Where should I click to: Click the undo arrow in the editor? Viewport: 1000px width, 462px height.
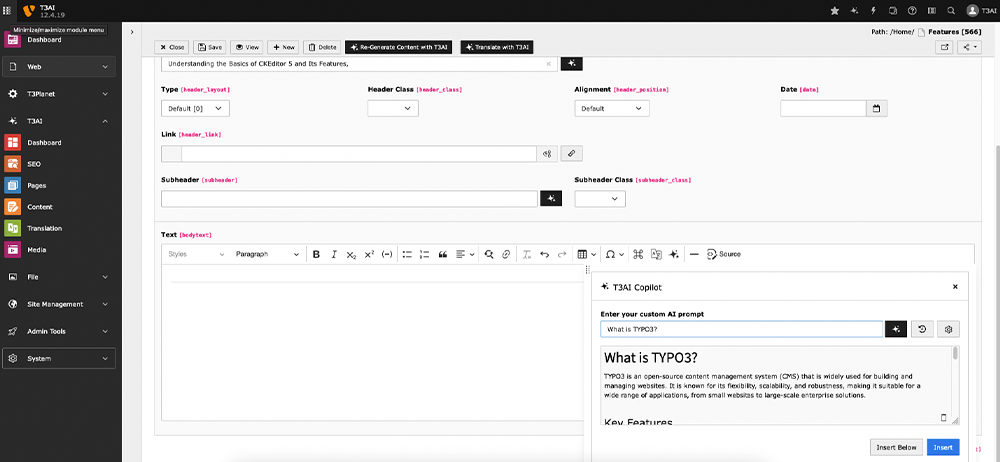pyautogui.click(x=544, y=254)
